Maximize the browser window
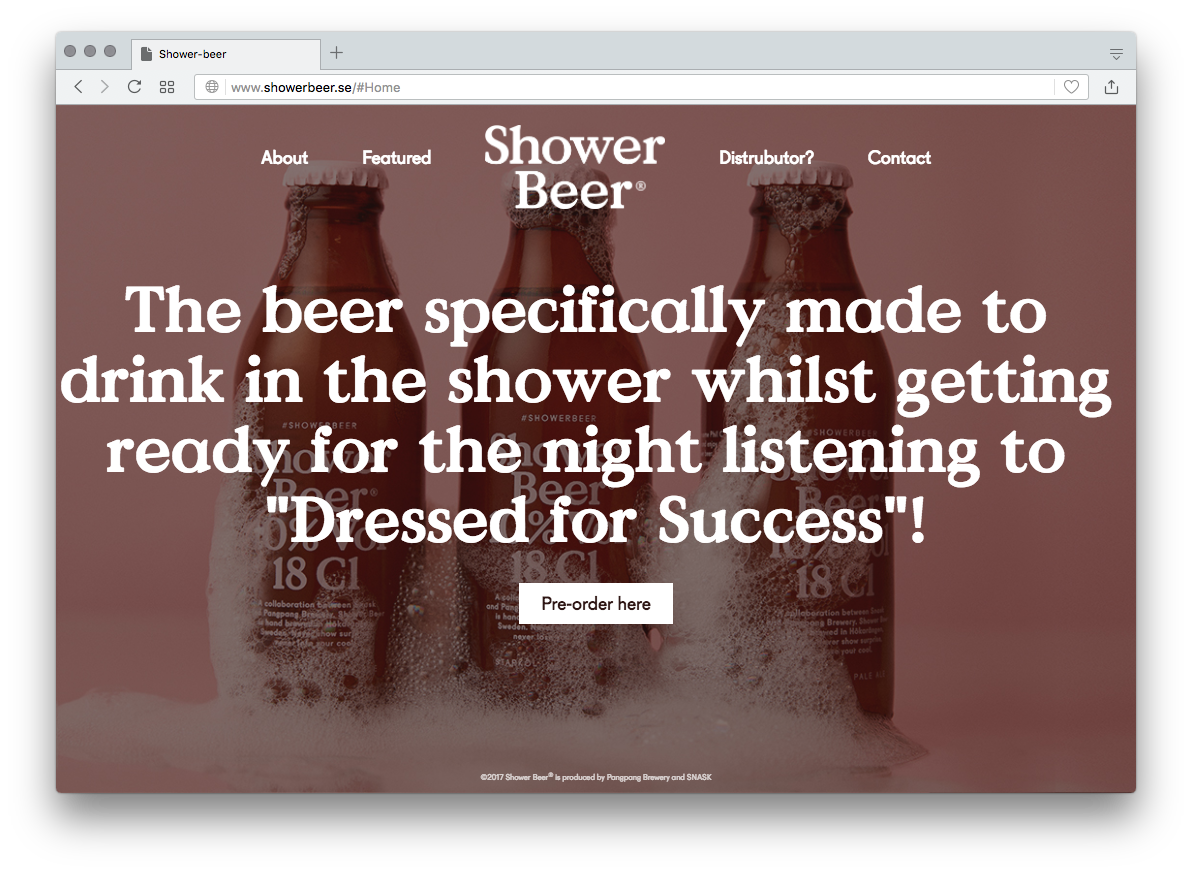Image resolution: width=1192 pixels, height=873 pixels. tap(110, 51)
